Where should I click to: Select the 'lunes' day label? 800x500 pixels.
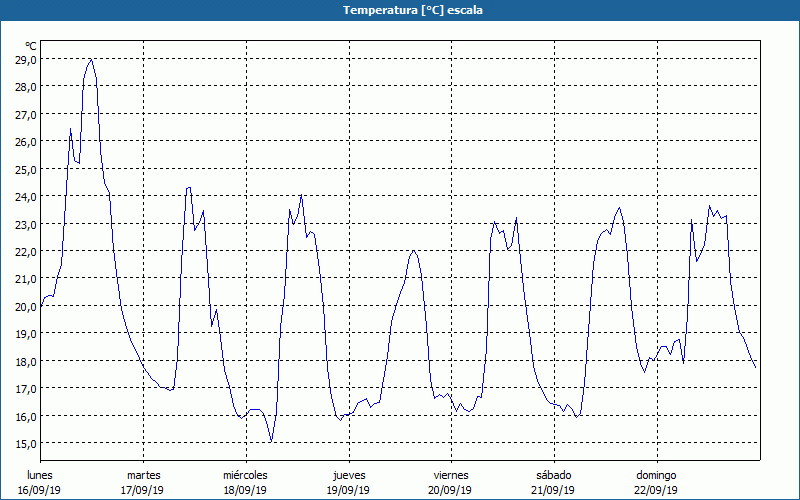[40, 475]
